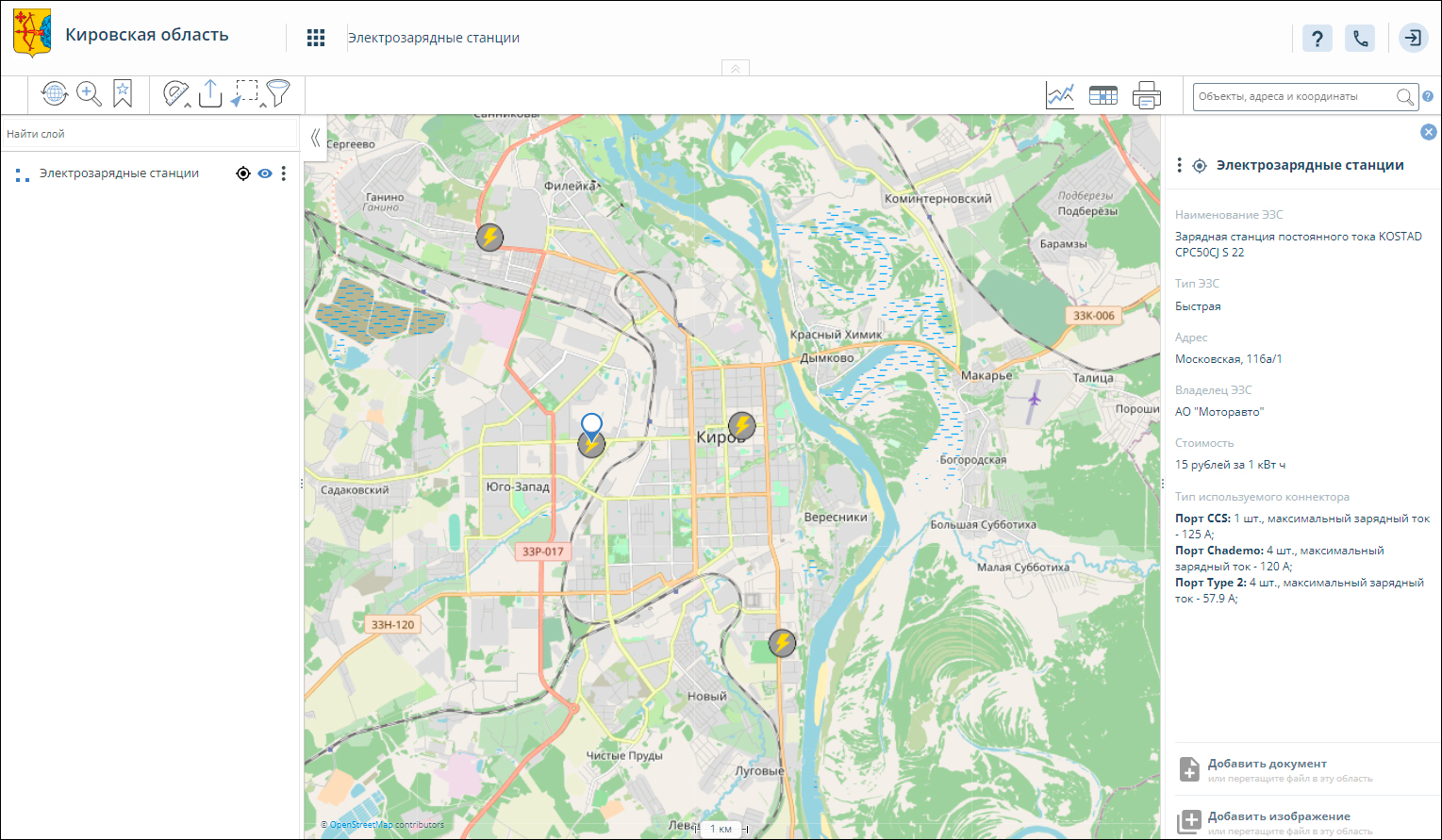Click the globe refresh map icon
Image resolution: width=1442 pixels, height=840 pixels.
[55, 93]
